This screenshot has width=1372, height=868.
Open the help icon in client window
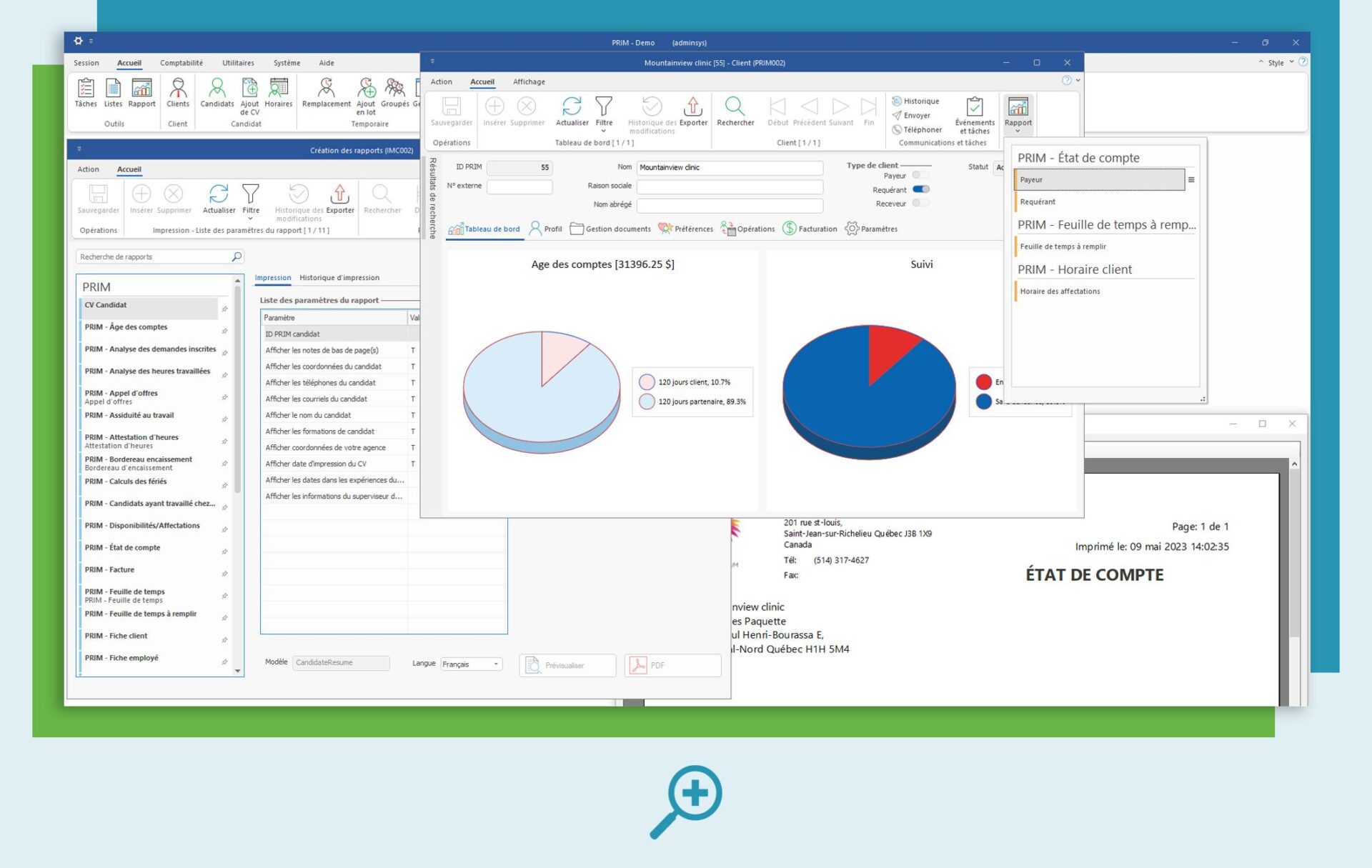[1066, 81]
